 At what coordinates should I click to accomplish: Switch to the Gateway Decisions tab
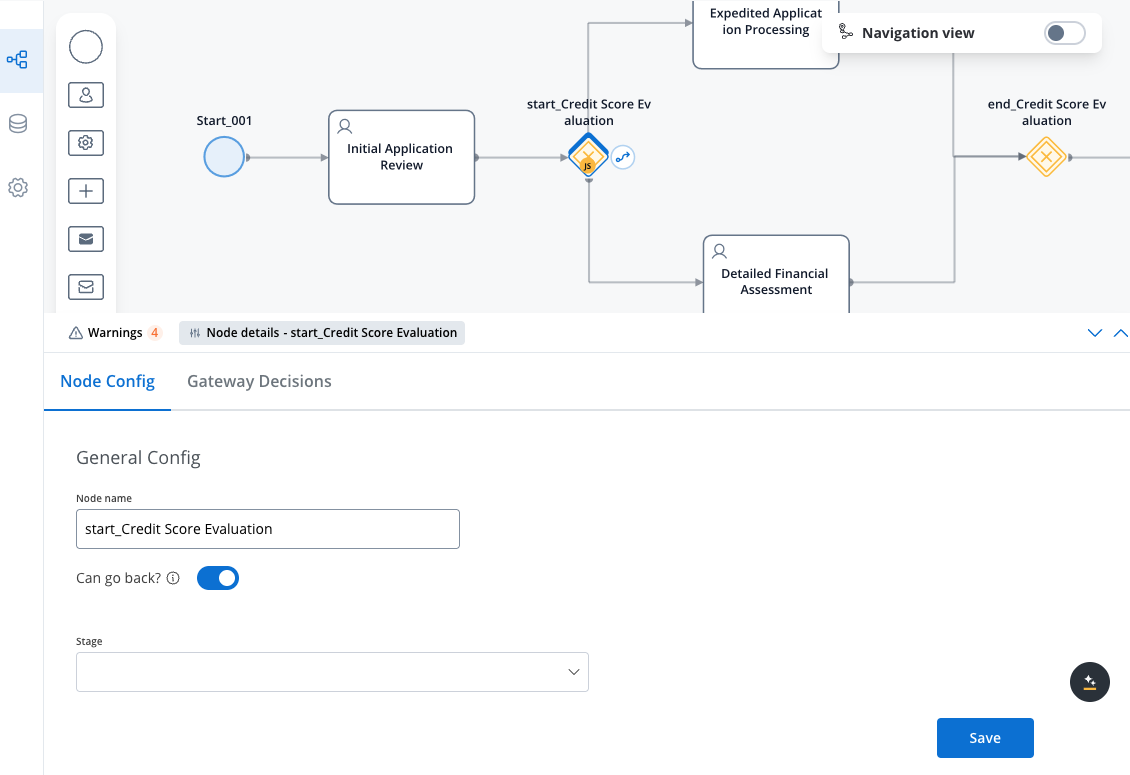259,381
